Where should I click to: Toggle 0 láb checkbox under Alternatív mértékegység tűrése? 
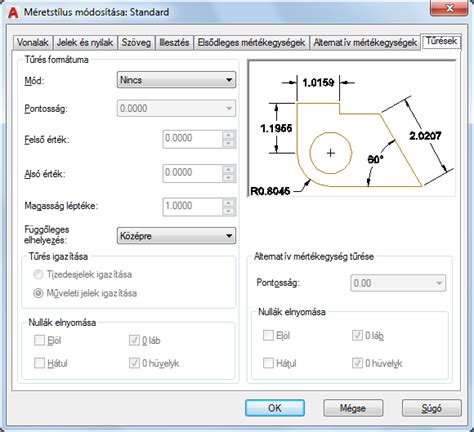(357, 335)
